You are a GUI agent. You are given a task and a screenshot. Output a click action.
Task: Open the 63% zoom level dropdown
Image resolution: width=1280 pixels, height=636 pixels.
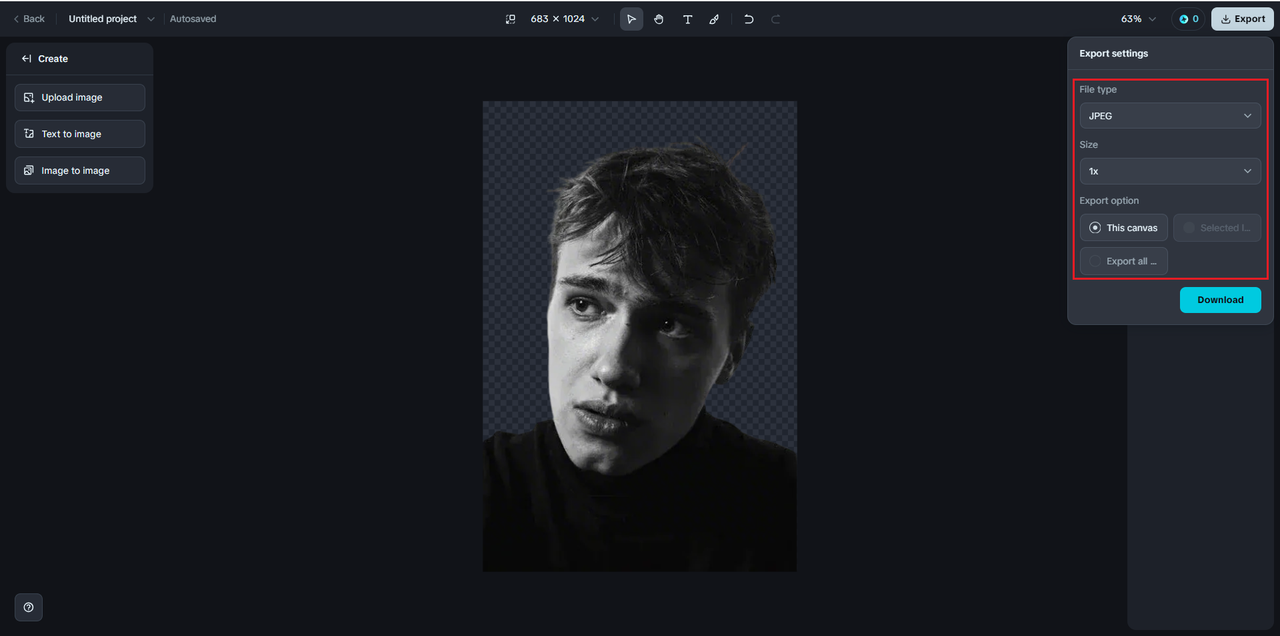(1138, 19)
